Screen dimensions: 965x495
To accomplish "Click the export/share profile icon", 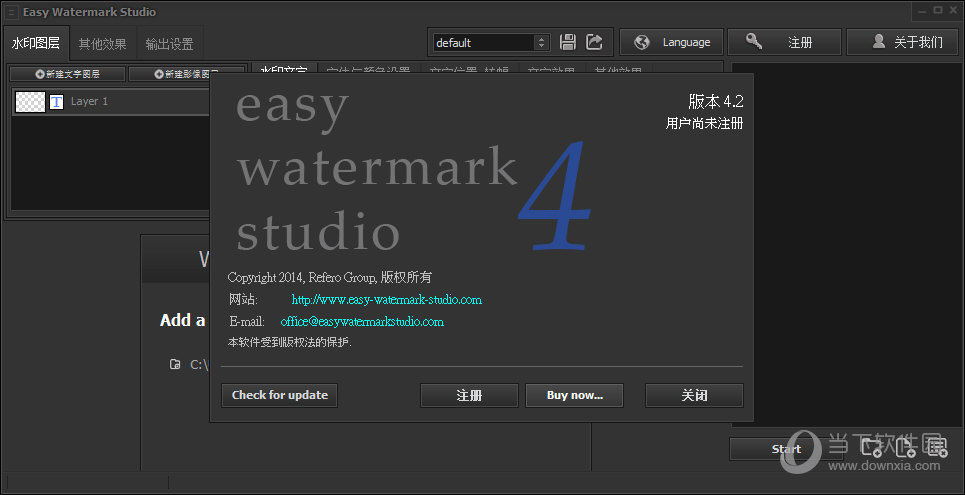I will point(594,42).
